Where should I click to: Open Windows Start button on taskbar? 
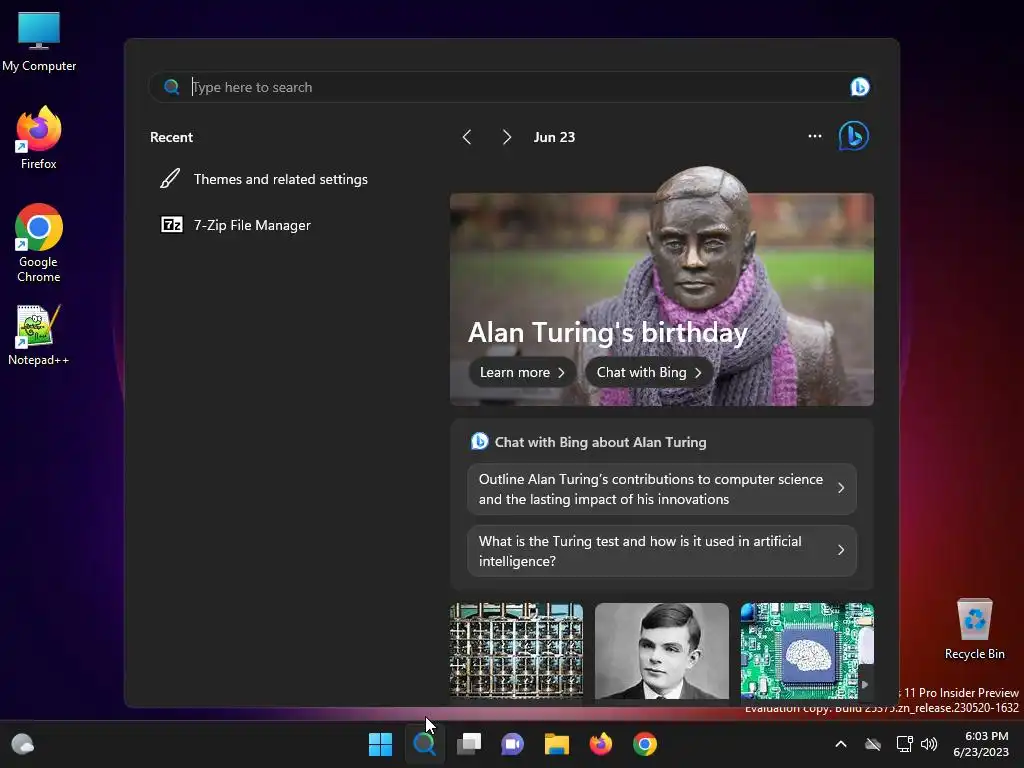(x=380, y=744)
